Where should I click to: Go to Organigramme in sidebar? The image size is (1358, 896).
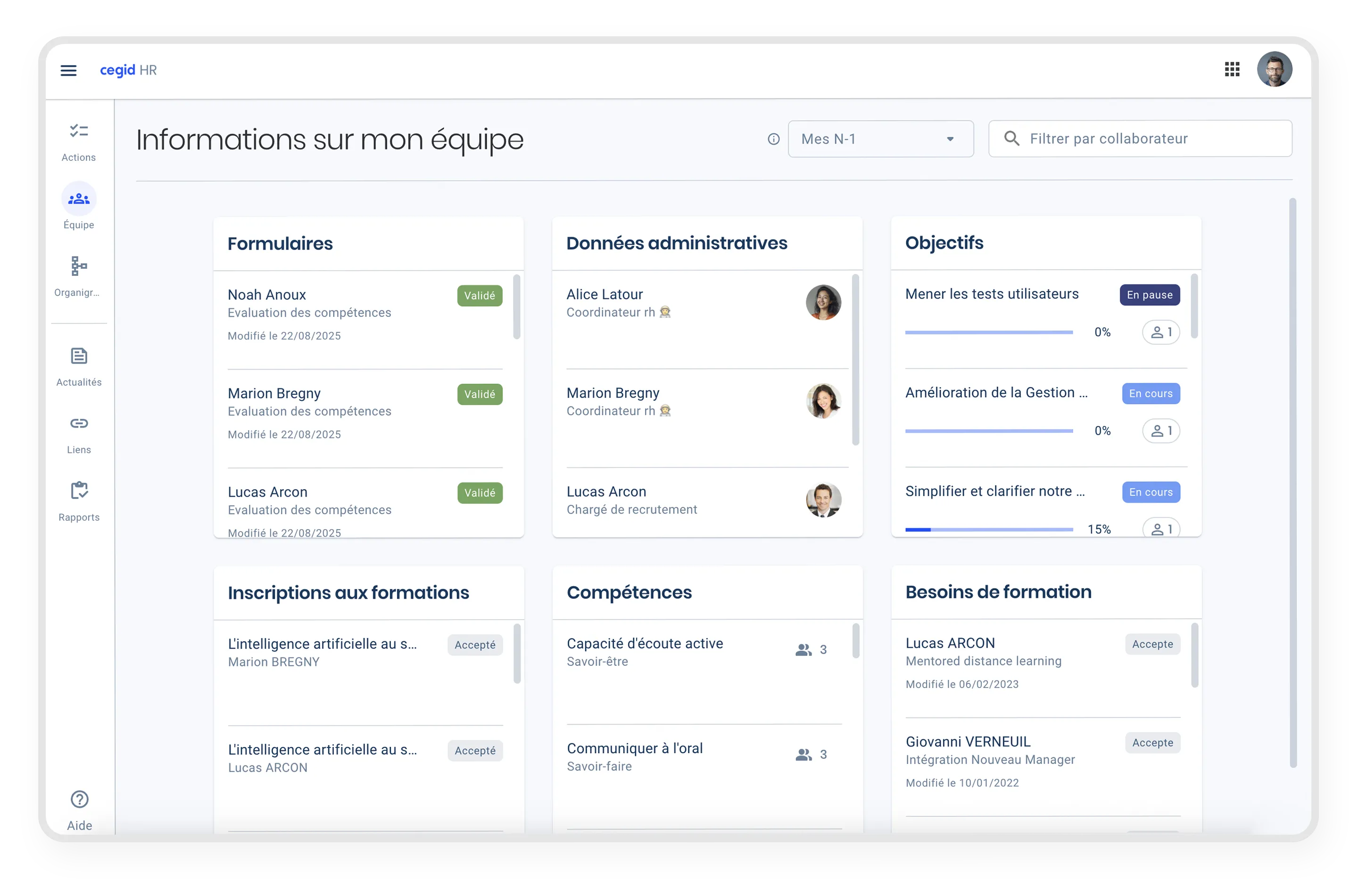point(79,267)
